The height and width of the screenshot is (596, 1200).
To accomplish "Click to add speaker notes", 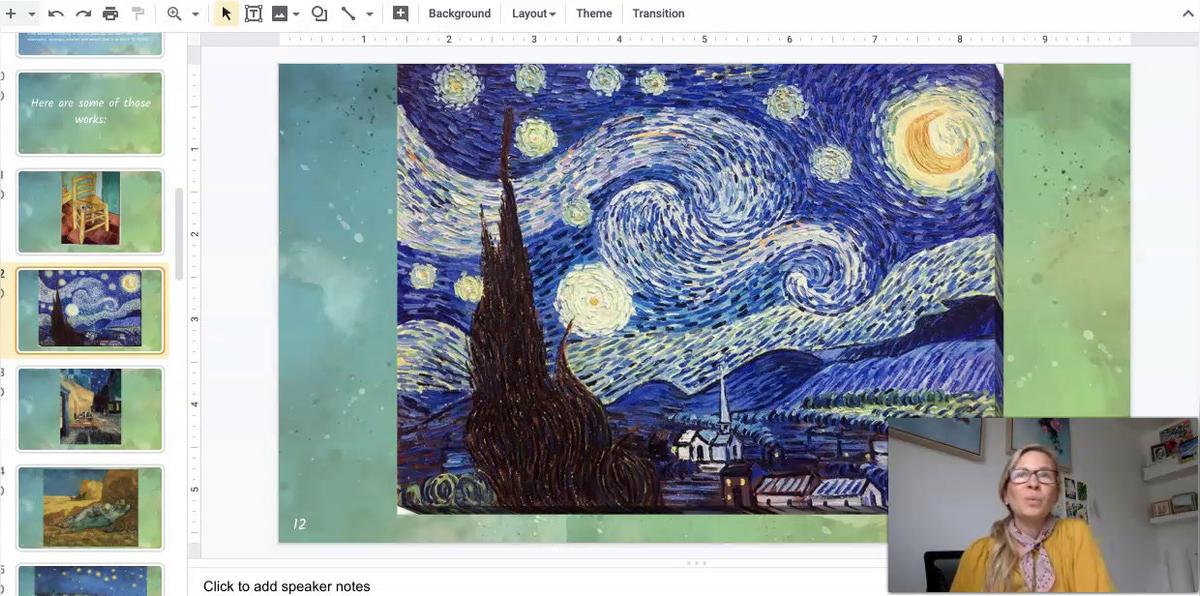I will [286, 587].
